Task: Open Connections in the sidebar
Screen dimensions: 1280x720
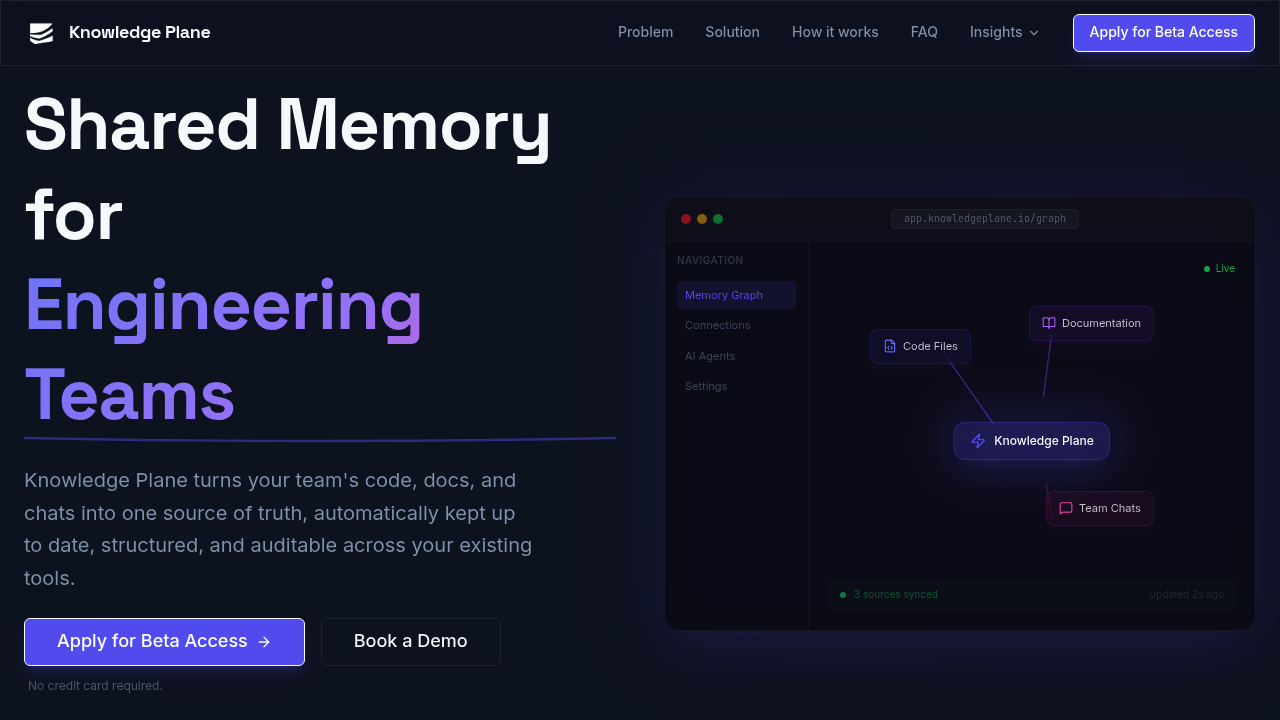Action: coord(717,325)
